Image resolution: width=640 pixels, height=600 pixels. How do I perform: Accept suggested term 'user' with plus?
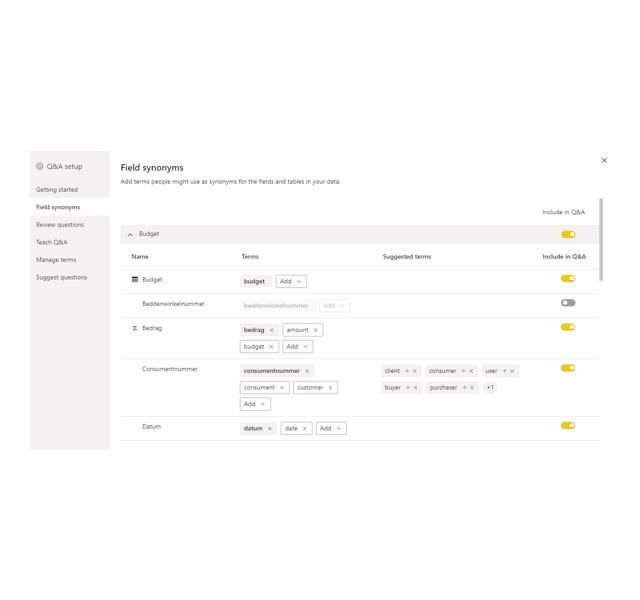pos(504,371)
